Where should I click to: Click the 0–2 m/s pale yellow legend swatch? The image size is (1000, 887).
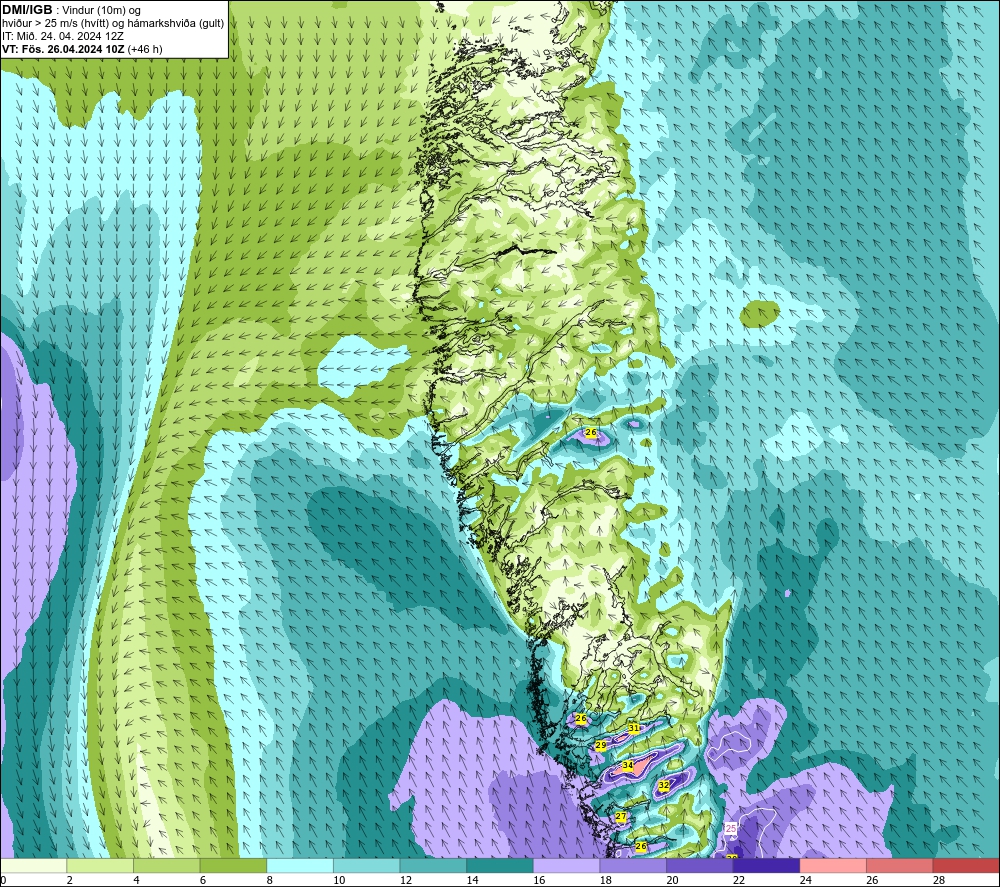tap(33, 865)
